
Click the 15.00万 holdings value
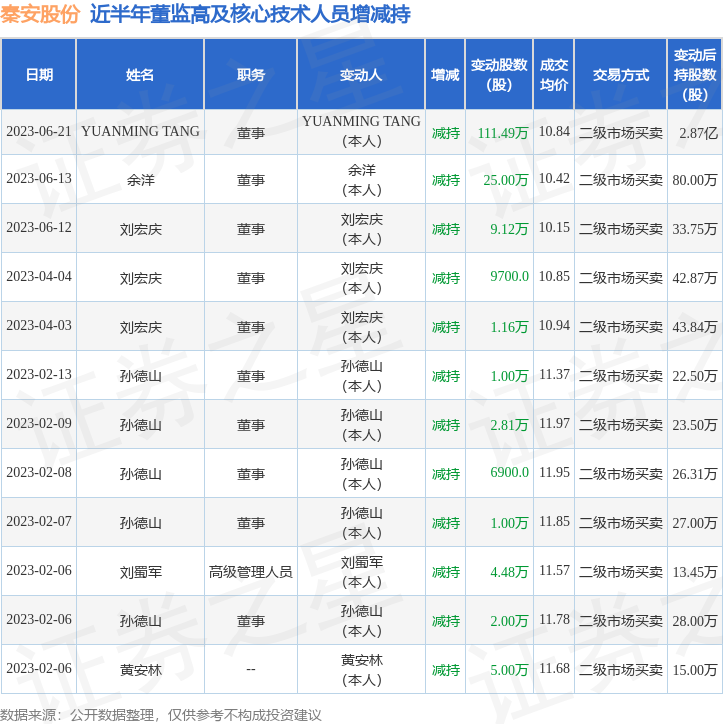pyautogui.click(x=695, y=670)
